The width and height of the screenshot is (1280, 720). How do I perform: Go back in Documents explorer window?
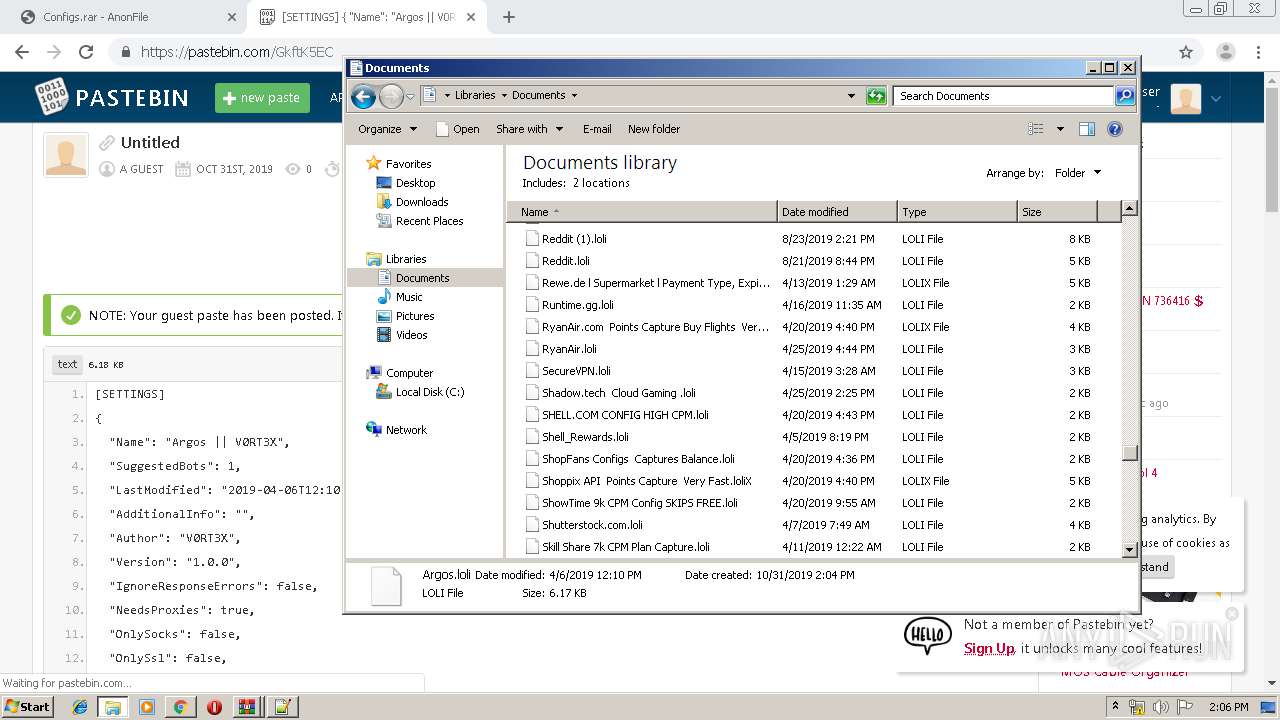[x=364, y=96]
